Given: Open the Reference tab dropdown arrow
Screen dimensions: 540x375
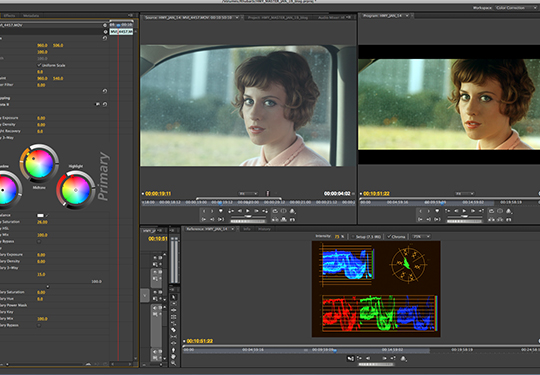Looking at the screenshot, I should (x=233, y=229).
